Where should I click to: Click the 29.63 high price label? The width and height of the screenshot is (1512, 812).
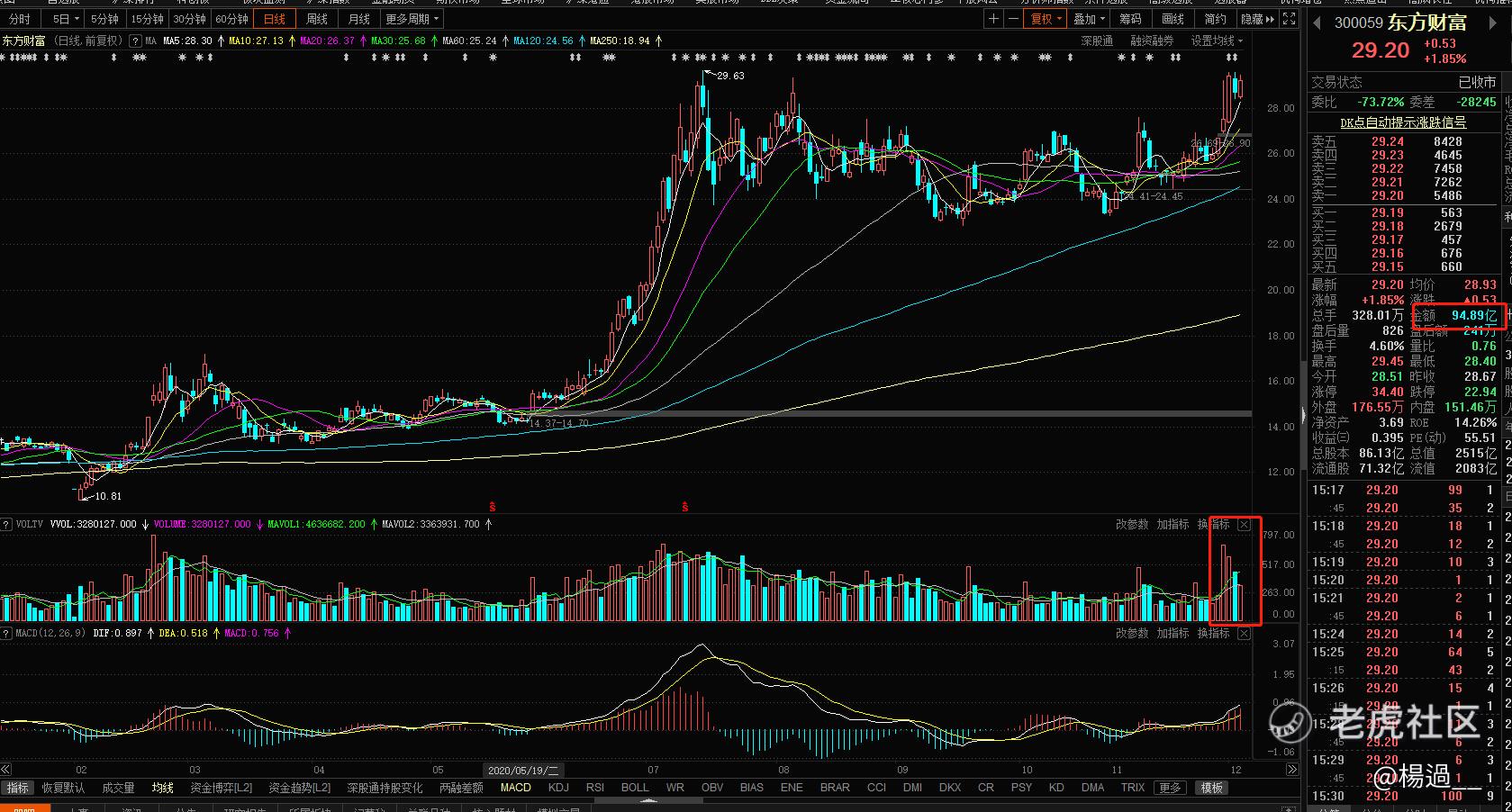(730, 76)
